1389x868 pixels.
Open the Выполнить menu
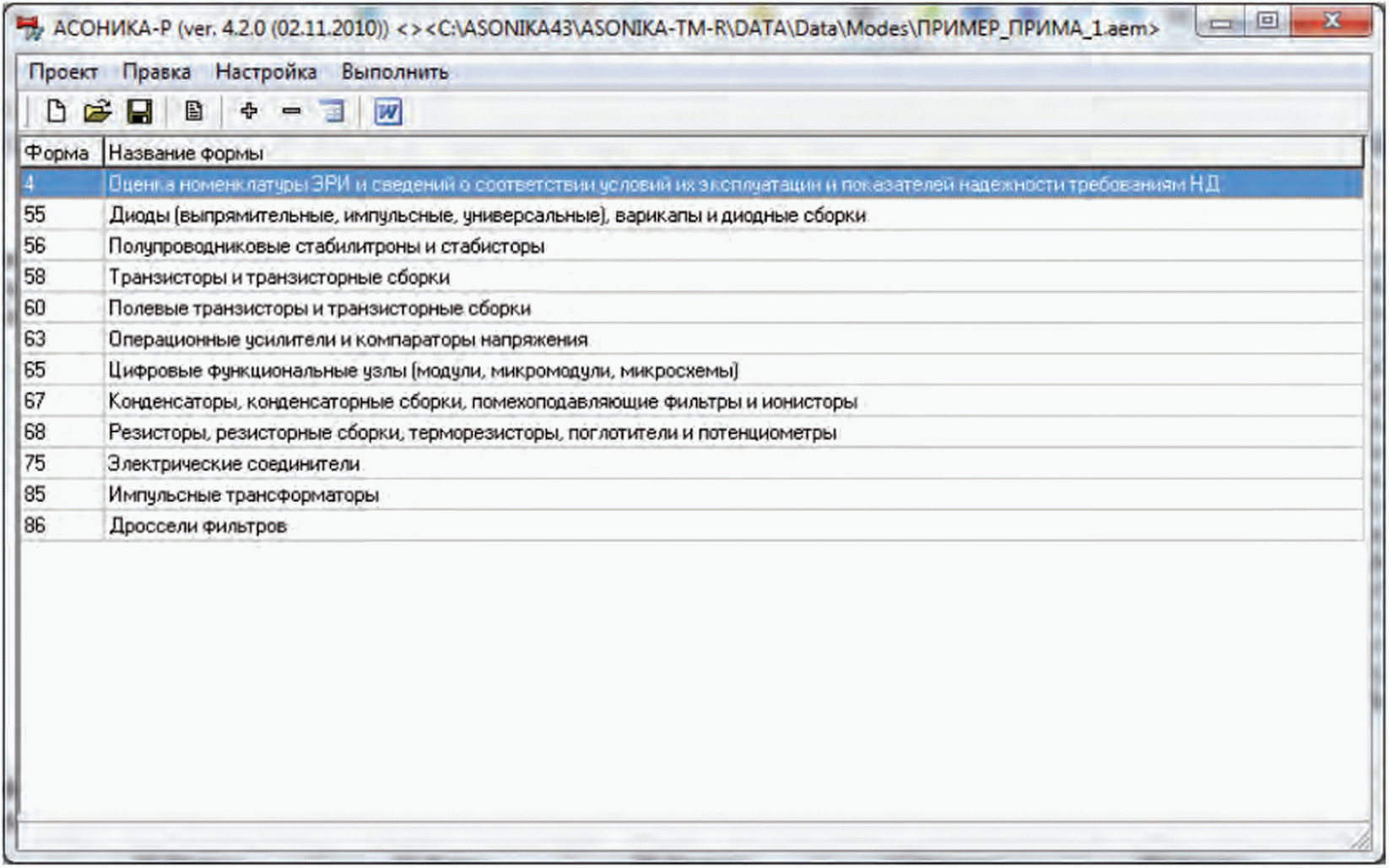point(395,72)
